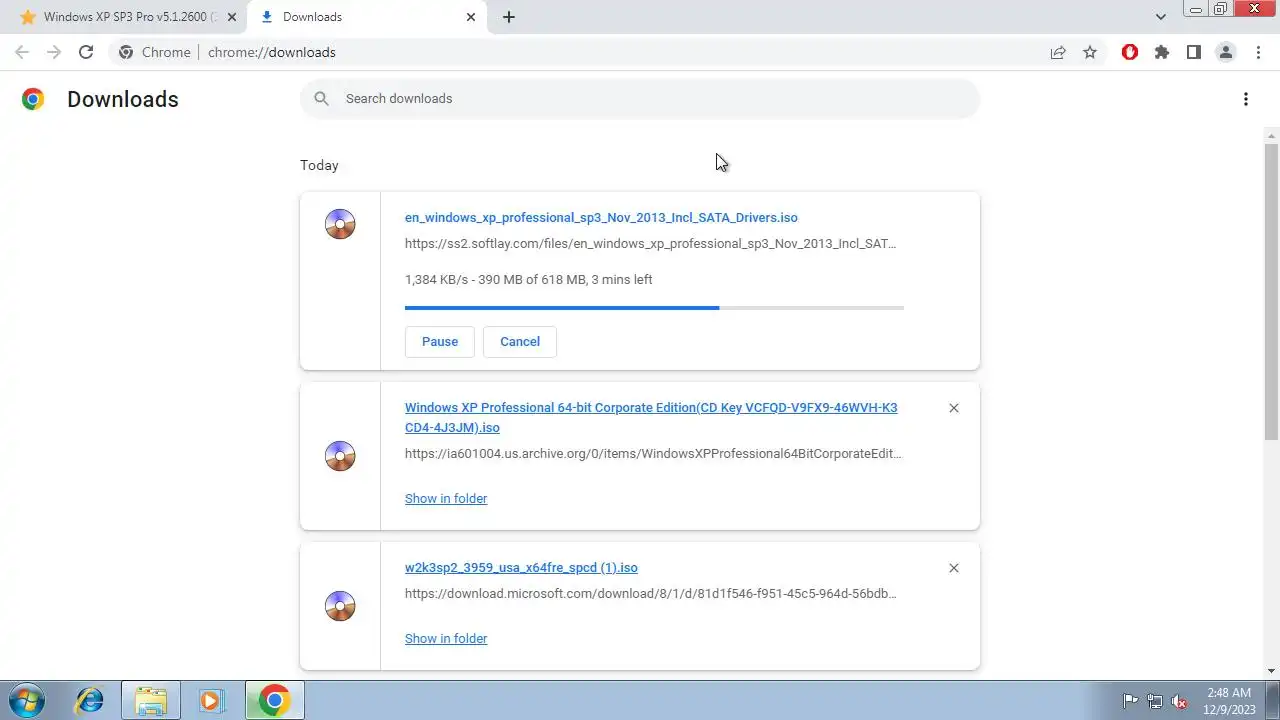Screen dimensions: 1280x720
Task: Open Windows XP Professional 64-bit Corporate Edition link
Action: click(651, 418)
